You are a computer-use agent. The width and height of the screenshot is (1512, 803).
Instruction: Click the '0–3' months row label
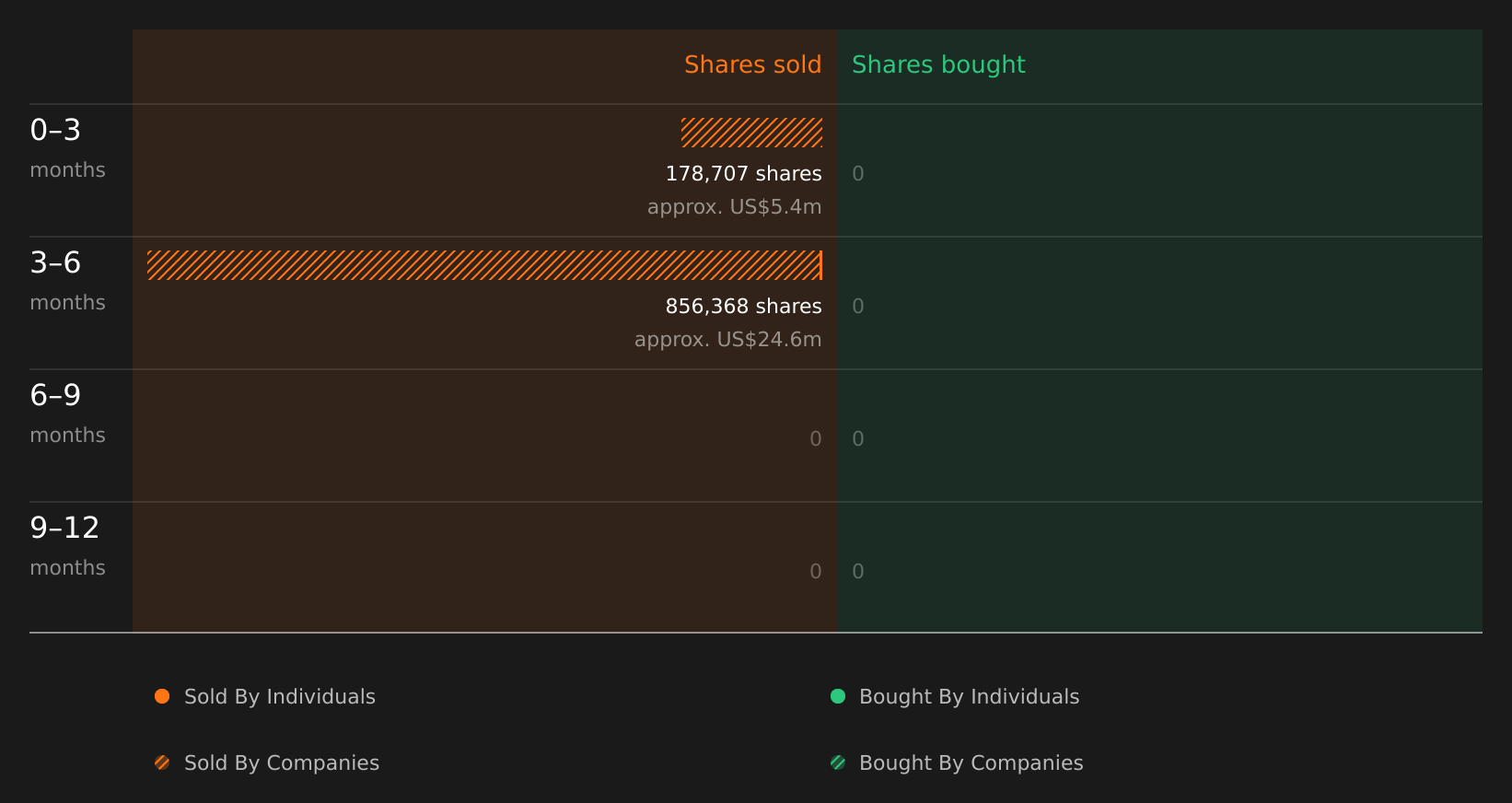point(55,130)
